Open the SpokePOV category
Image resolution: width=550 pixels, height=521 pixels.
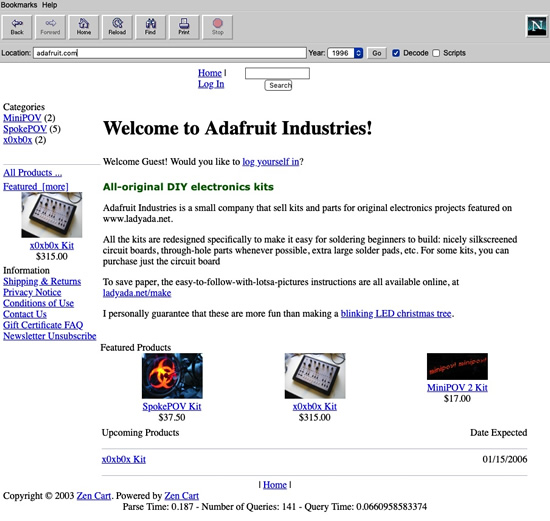click(x=25, y=129)
